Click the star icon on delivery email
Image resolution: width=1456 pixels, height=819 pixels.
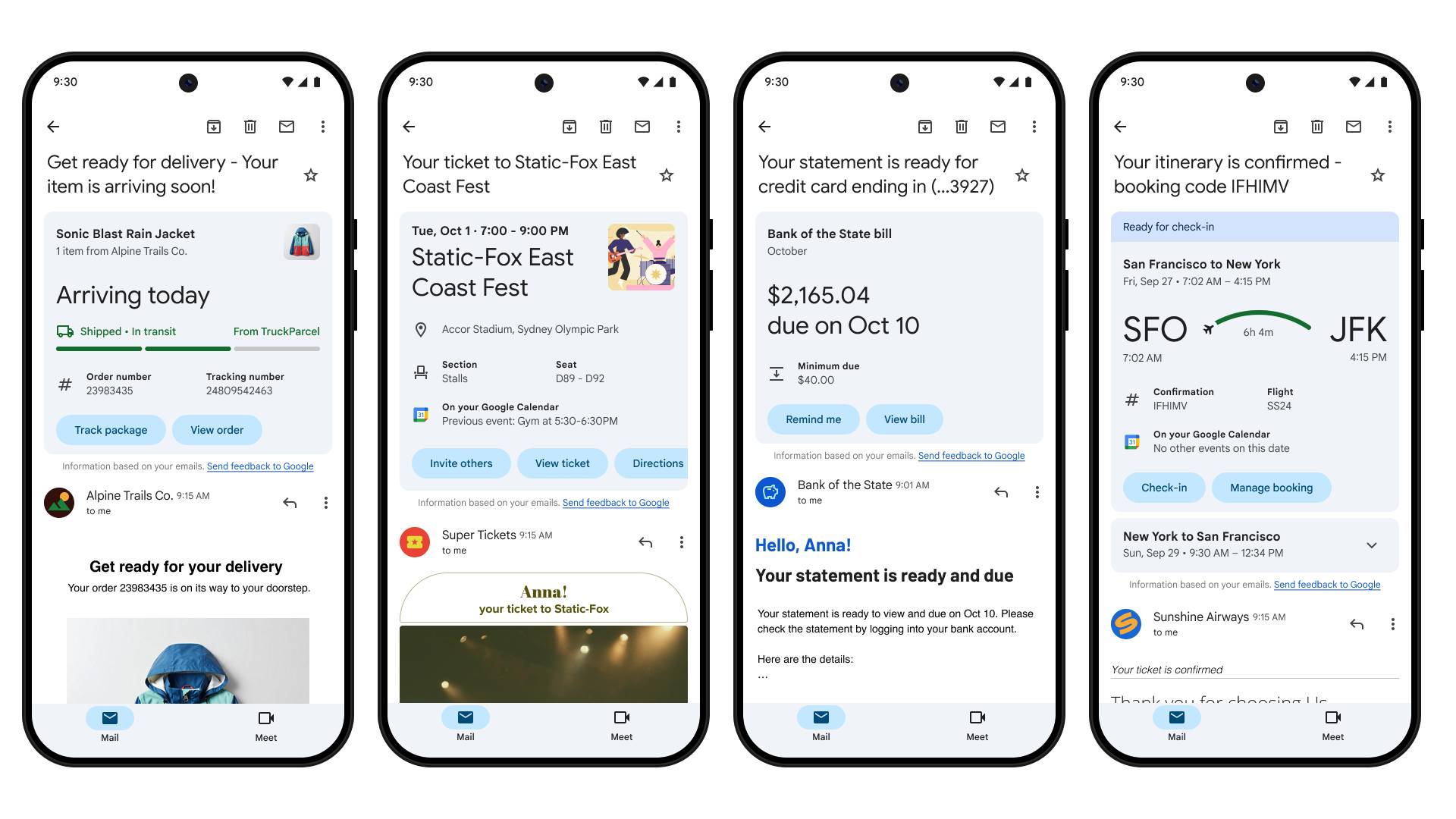315,175
